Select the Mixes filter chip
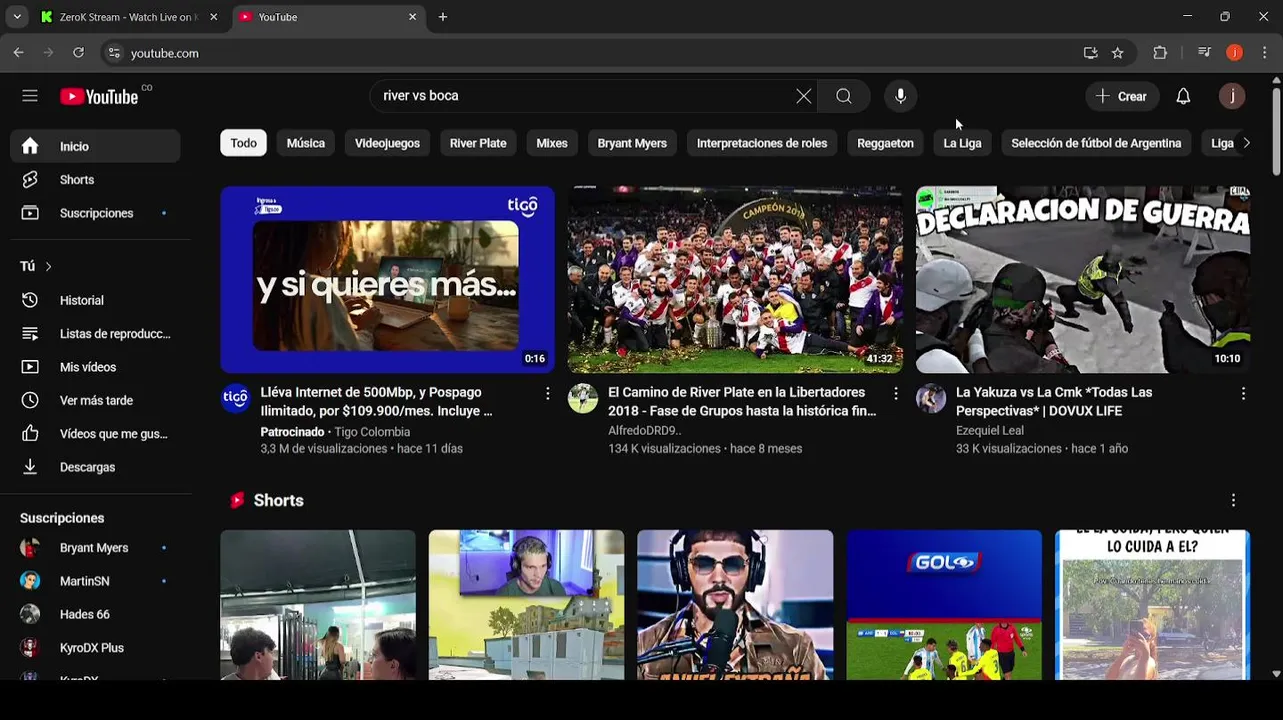The width and height of the screenshot is (1283, 720). [552, 143]
